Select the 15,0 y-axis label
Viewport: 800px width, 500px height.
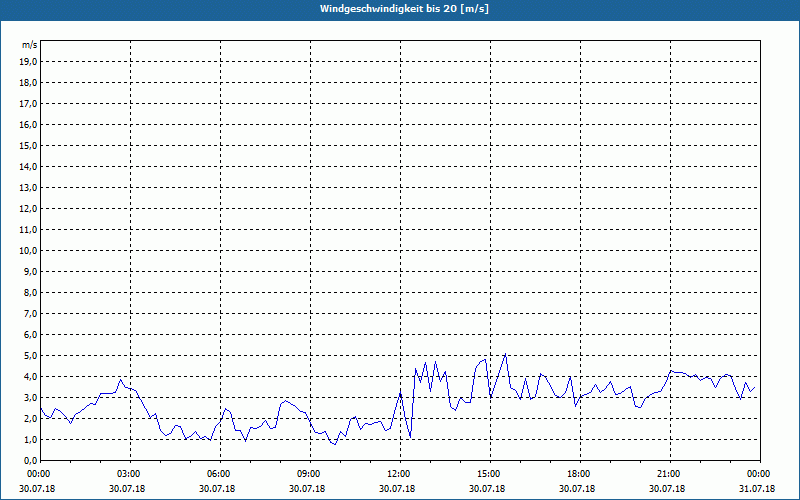(x=28, y=145)
